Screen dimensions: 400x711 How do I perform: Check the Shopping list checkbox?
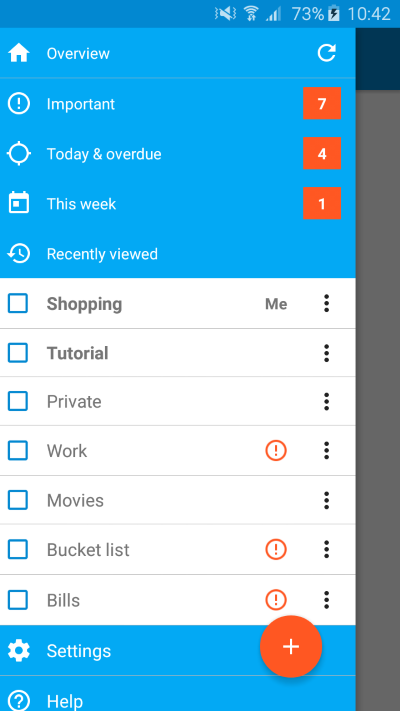[x=18, y=303]
